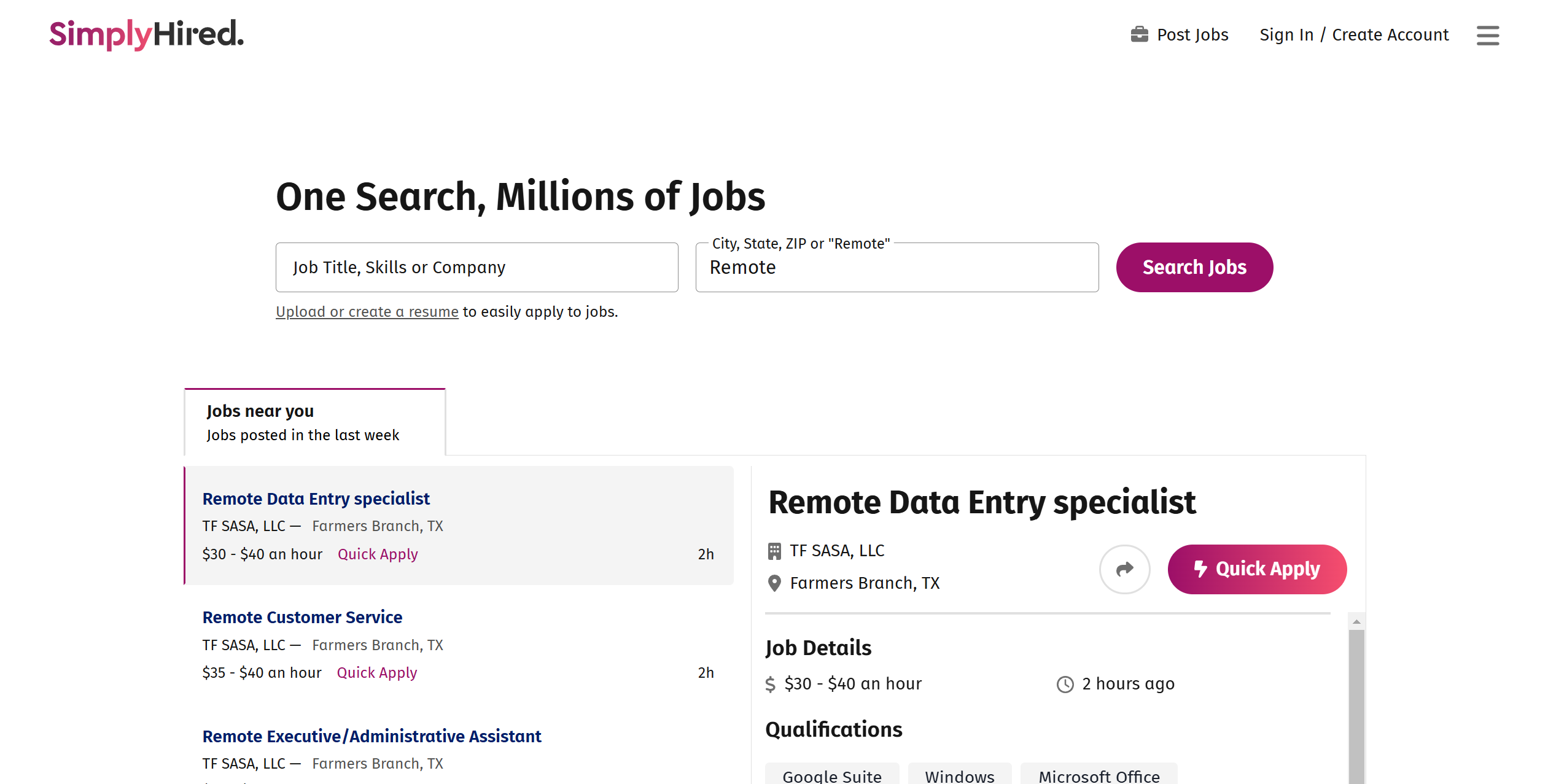Select the Windows qualification tag
This screenshot has width=1548, height=784.
959,775
